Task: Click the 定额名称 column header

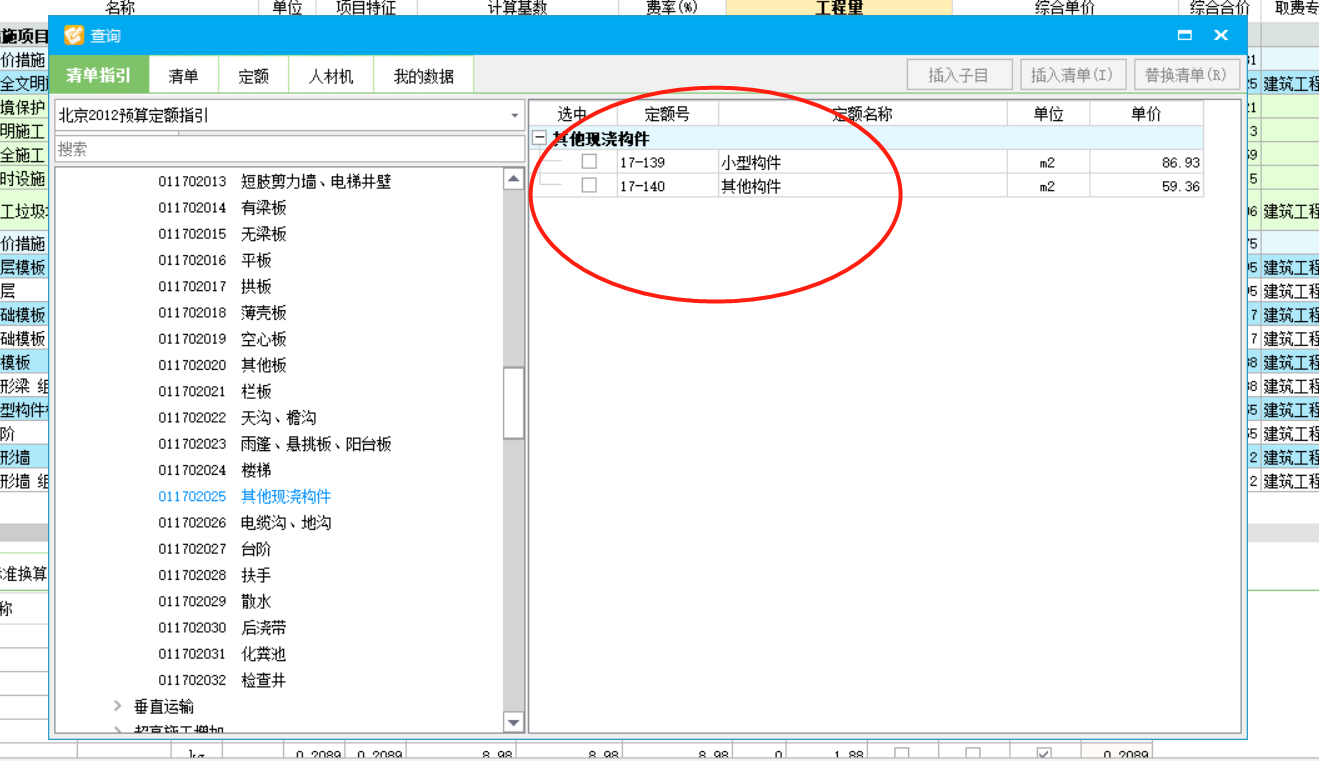Action: click(862, 114)
